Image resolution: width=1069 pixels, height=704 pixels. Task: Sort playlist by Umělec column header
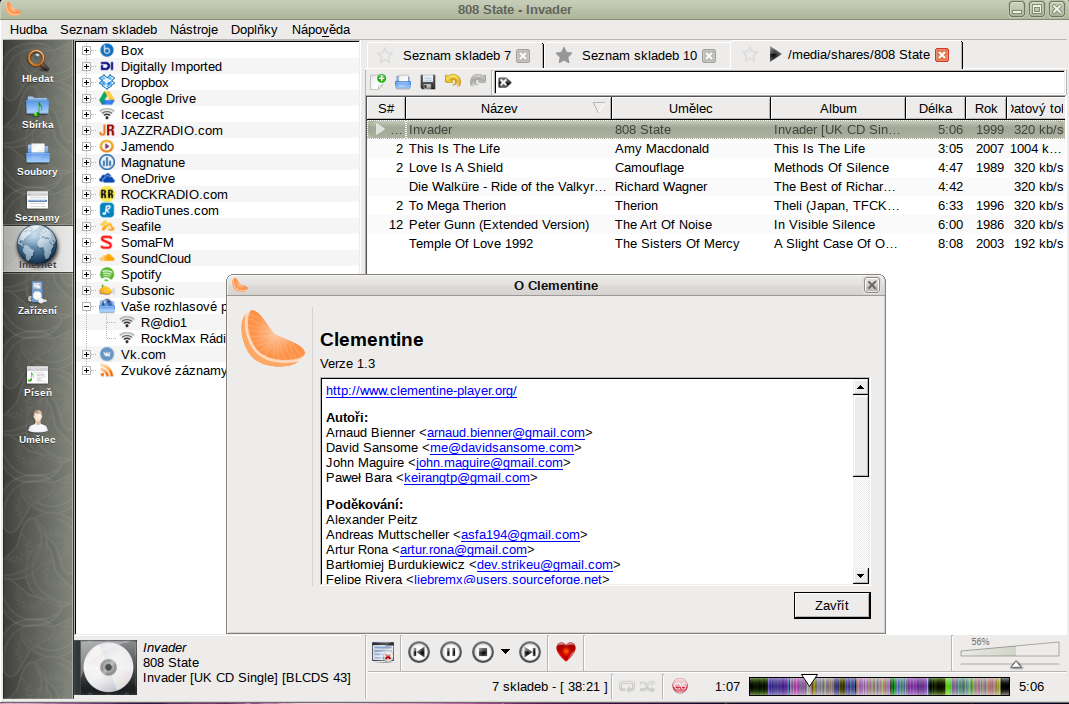[691, 108]
